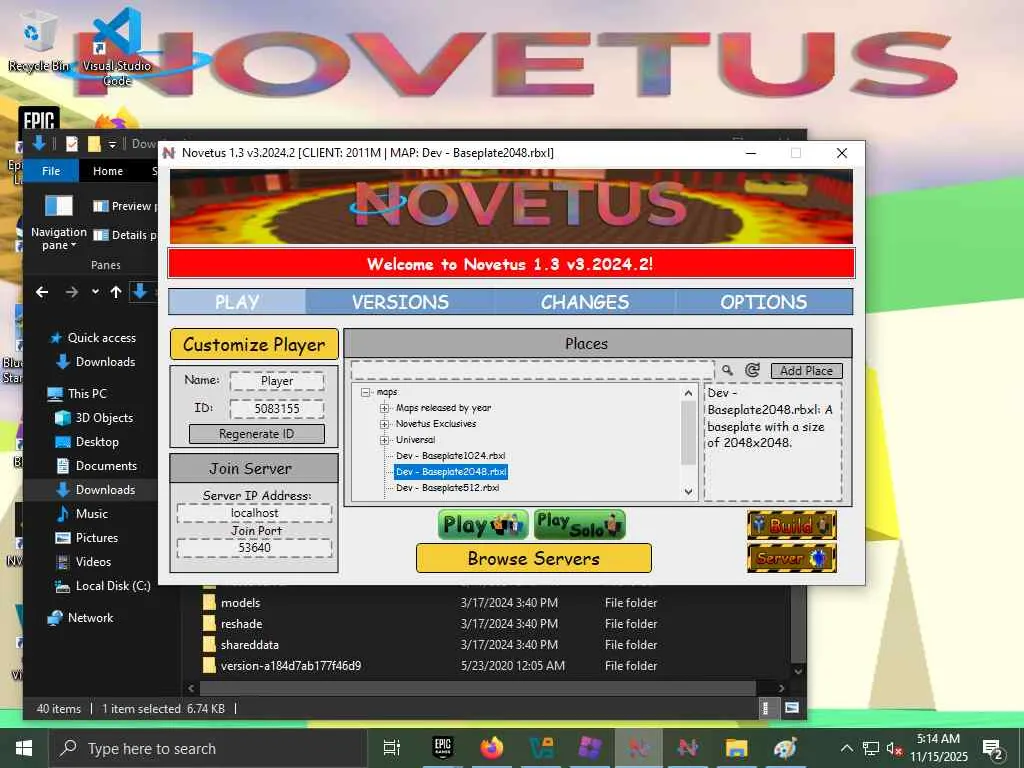This screenshot has height=768, width=1024.
Task: Select "Dev - Baseplate512.rbxl" map
Action: point(447,488)
